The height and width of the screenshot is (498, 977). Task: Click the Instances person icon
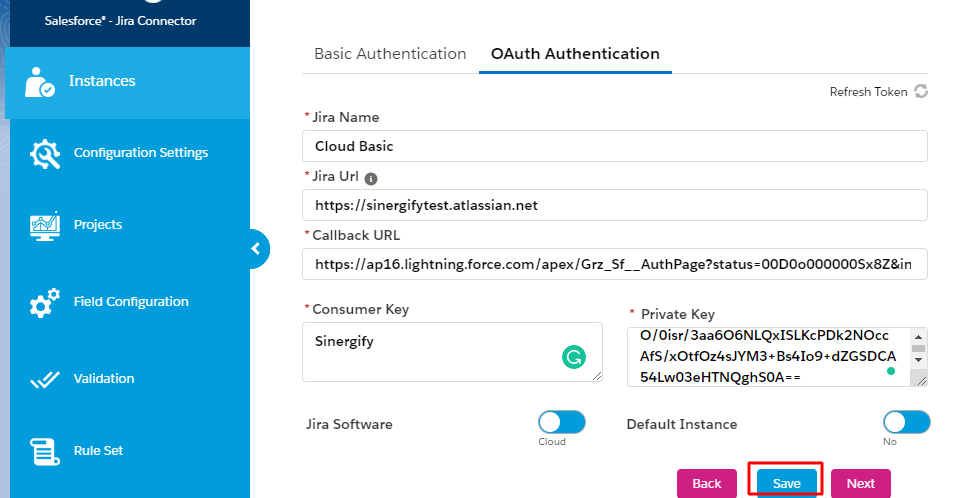point(40,82)
